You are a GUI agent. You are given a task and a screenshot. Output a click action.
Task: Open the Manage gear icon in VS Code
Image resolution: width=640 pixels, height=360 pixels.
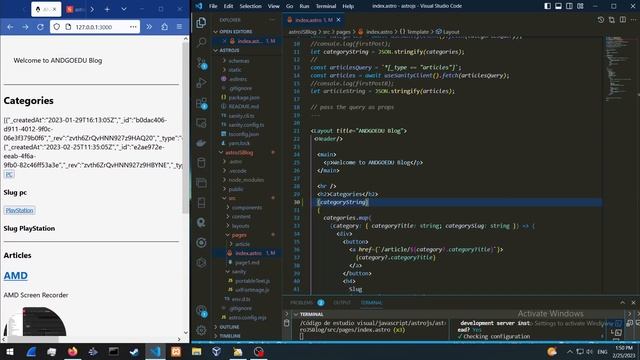[x=201, y=330]
